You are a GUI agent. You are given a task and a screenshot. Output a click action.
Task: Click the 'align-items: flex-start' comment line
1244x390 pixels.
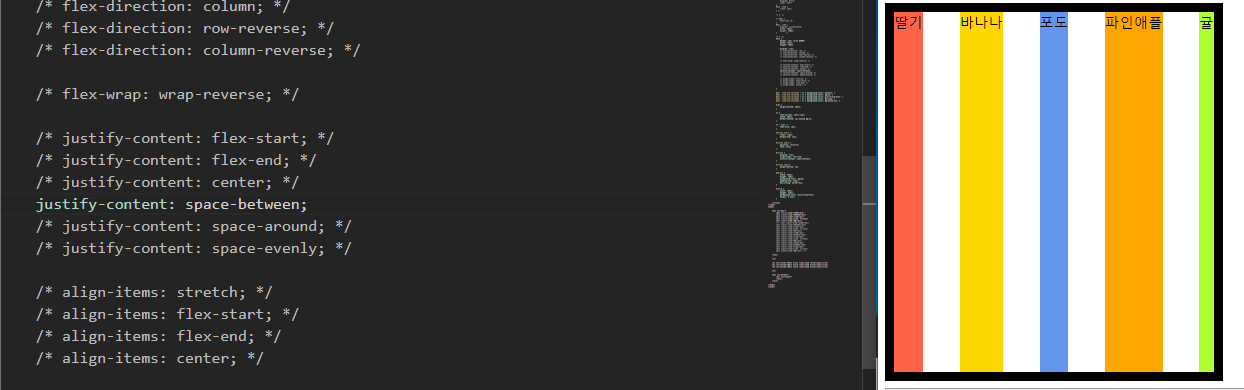(x=167, y=314)
